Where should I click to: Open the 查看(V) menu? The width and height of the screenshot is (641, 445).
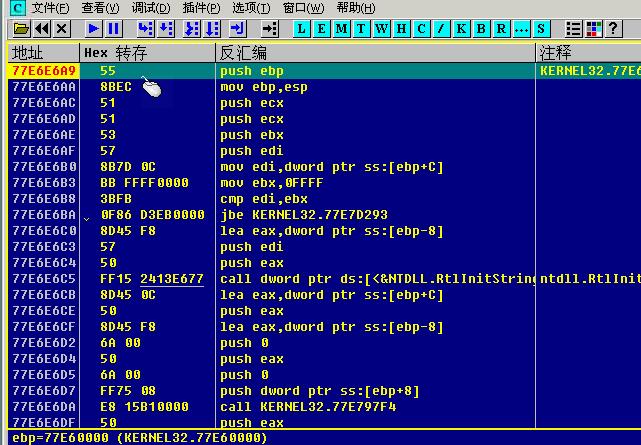101,8
